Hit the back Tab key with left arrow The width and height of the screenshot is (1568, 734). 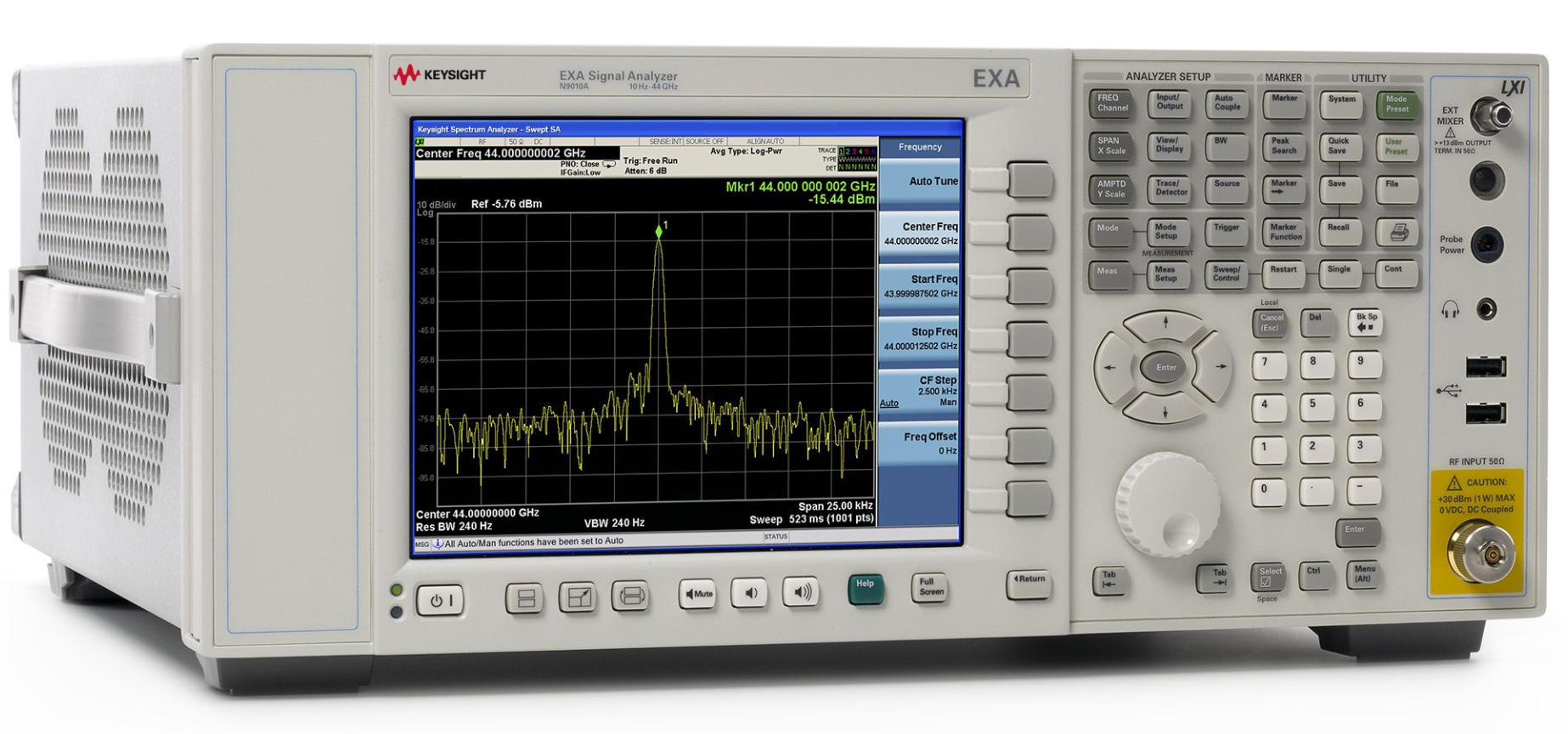click(x=1109, y=580)
